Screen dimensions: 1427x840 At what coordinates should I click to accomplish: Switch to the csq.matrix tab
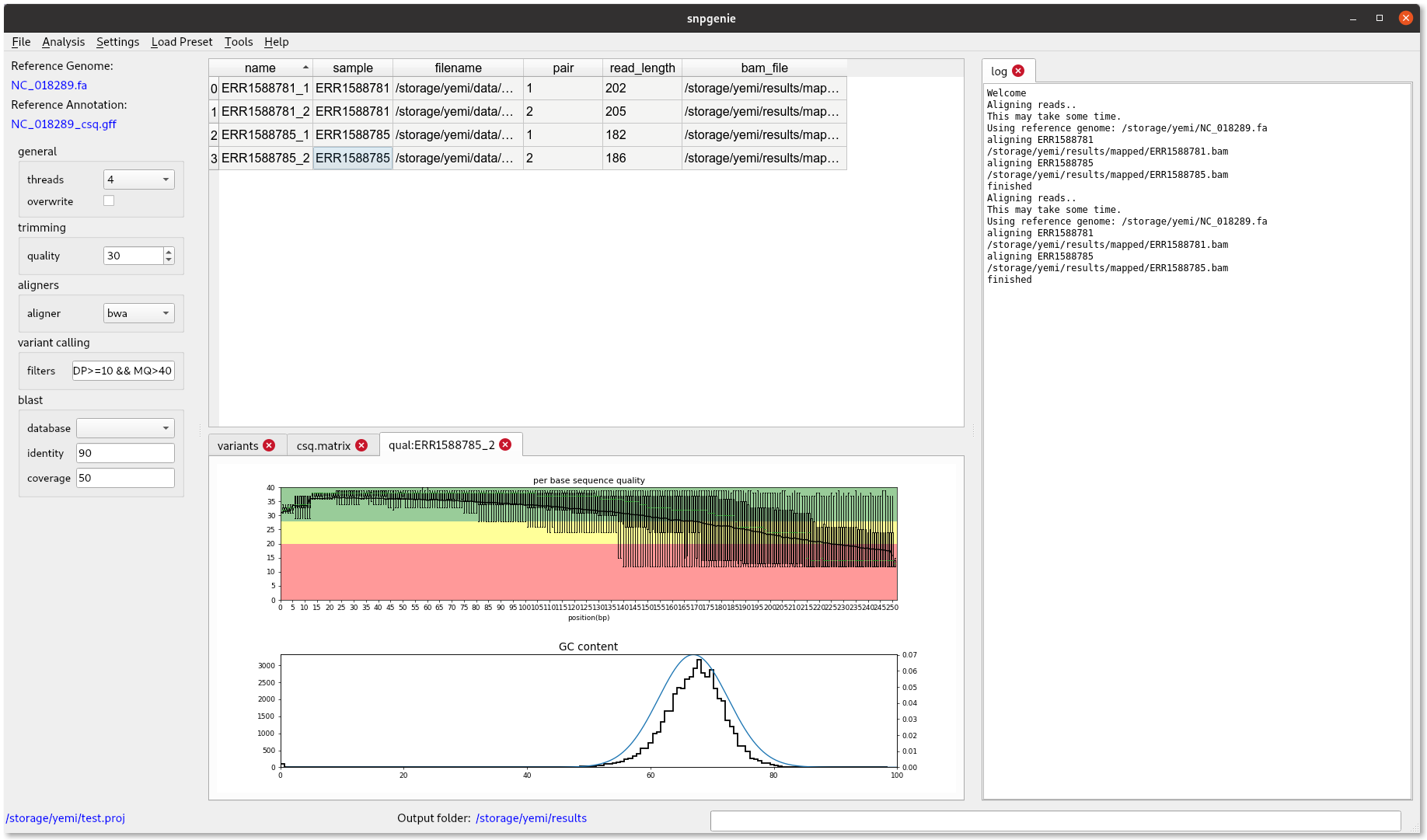[323, 445]
